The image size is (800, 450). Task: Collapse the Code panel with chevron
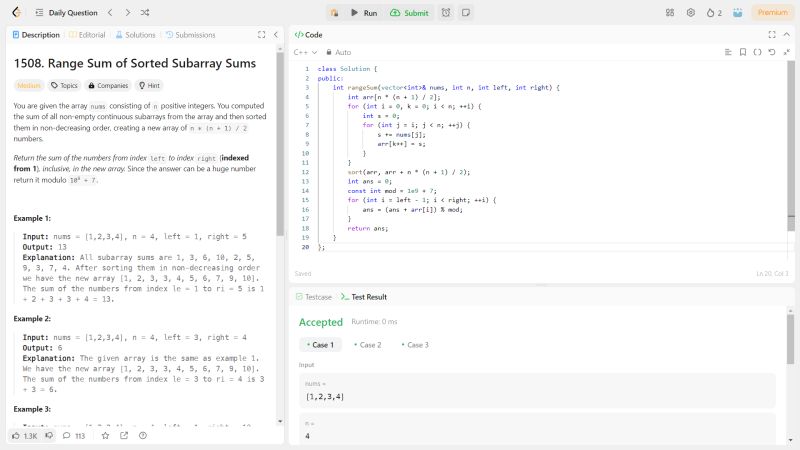pos(786,34)
